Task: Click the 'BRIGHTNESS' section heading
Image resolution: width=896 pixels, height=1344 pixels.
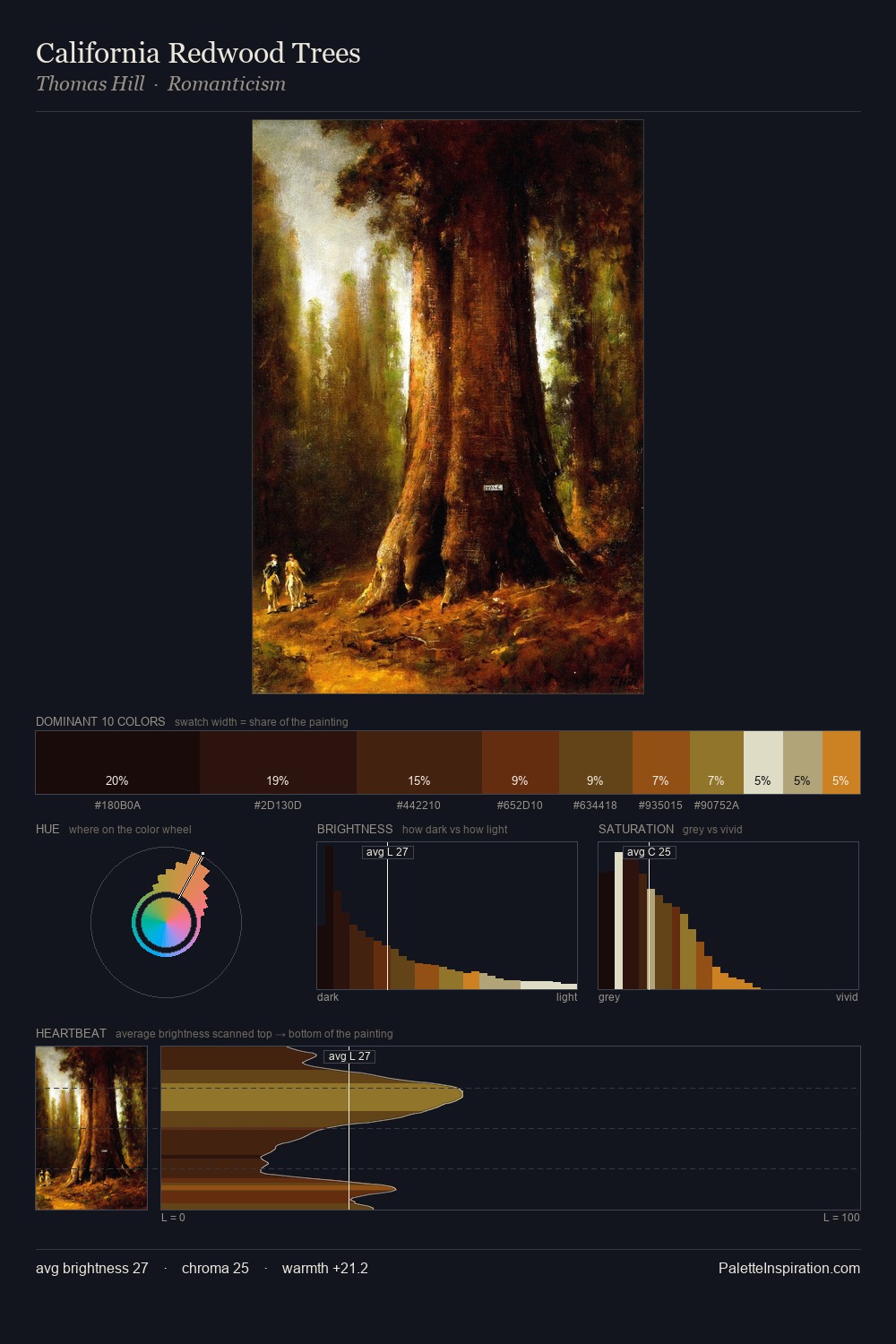Action: coord(355,829)
